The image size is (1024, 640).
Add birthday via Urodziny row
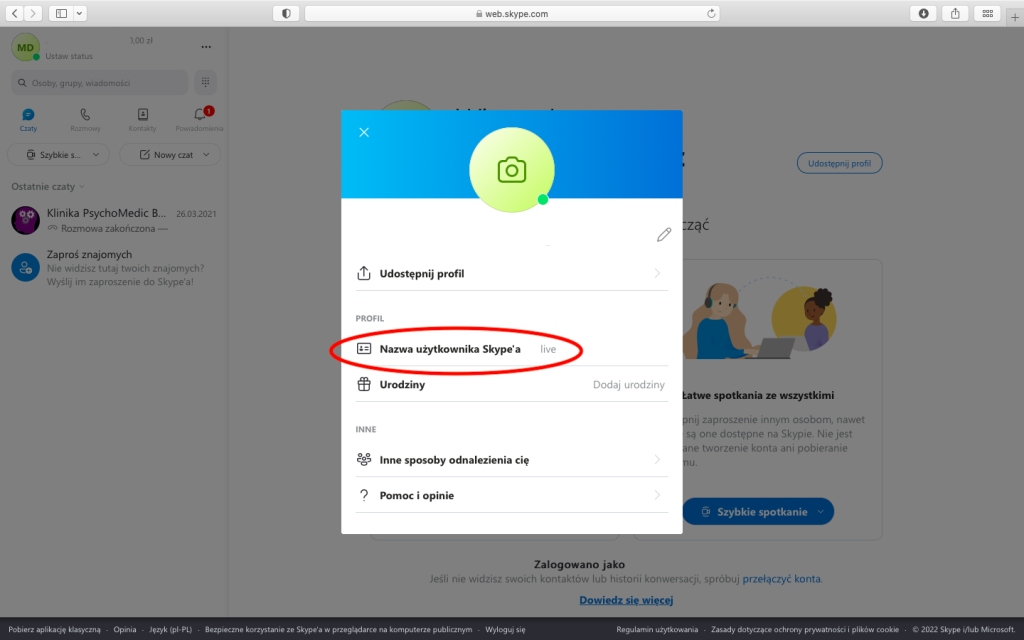click(511, 384)
